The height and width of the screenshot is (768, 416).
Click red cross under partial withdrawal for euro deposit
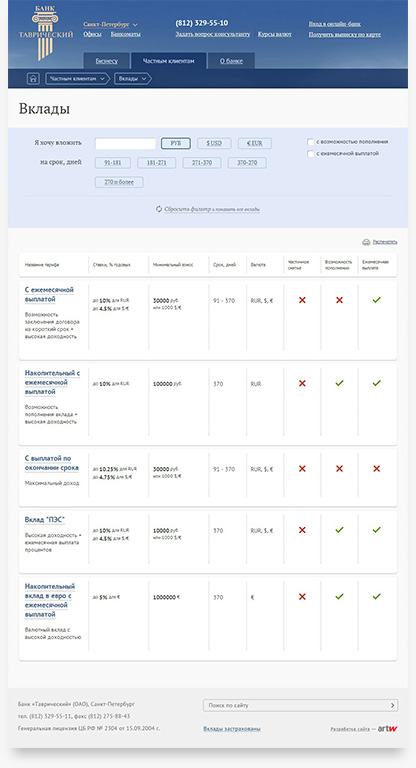302,597
